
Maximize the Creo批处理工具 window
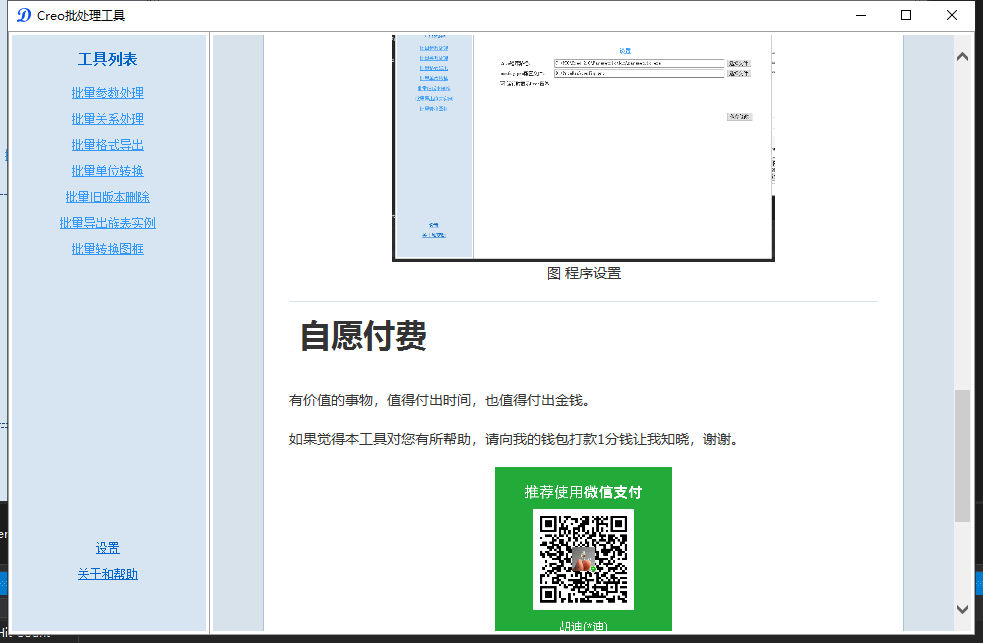click(906, 15)
